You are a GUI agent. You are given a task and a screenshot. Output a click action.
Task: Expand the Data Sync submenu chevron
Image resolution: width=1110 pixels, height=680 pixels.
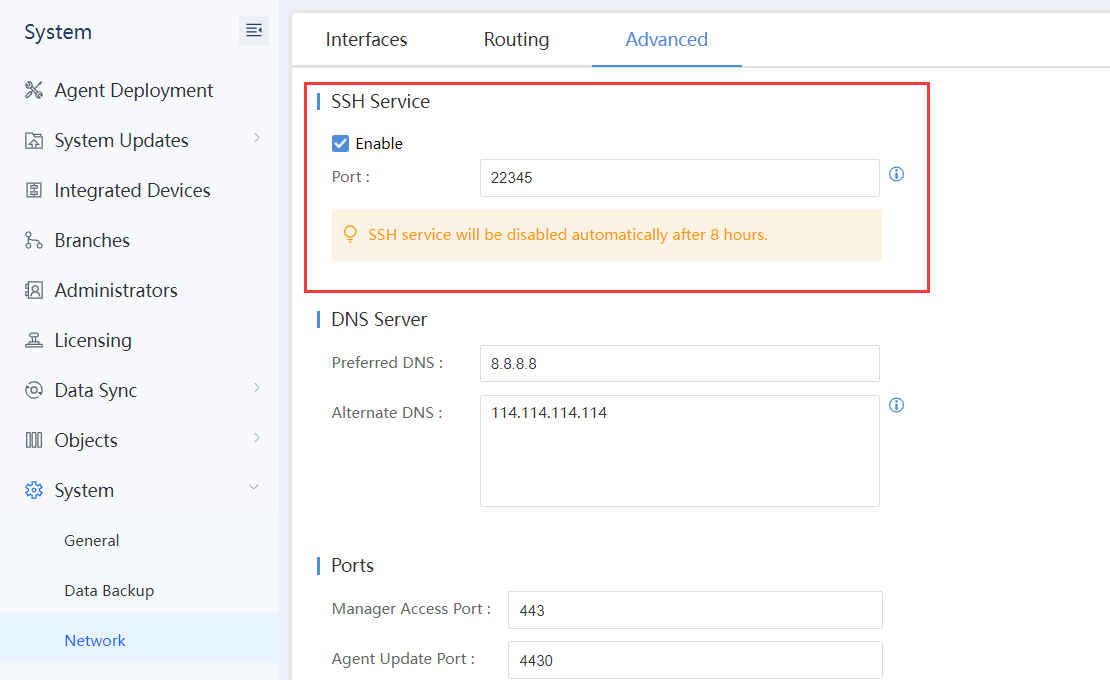(257, 388)
